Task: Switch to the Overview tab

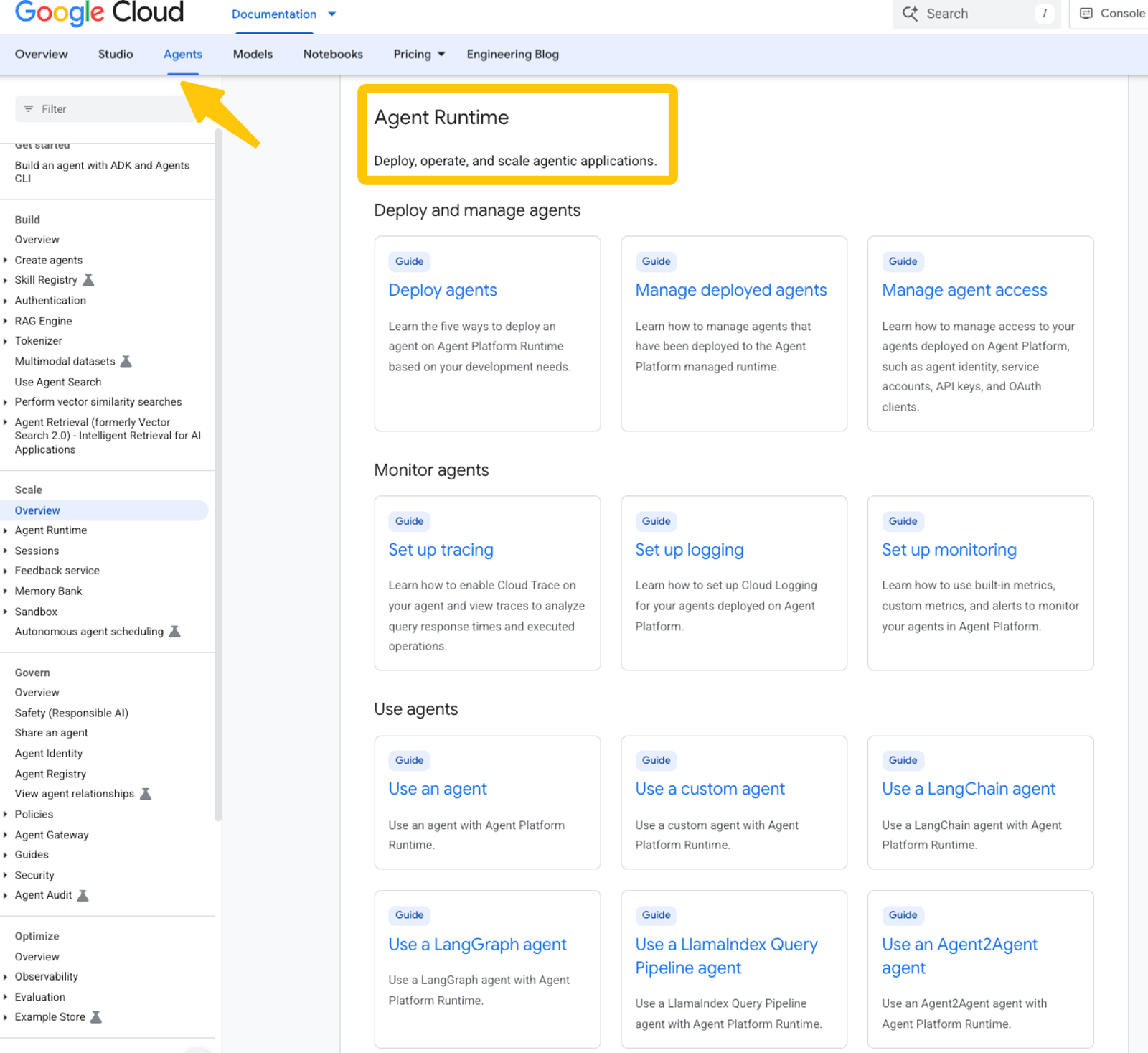Action: (41, 55)
